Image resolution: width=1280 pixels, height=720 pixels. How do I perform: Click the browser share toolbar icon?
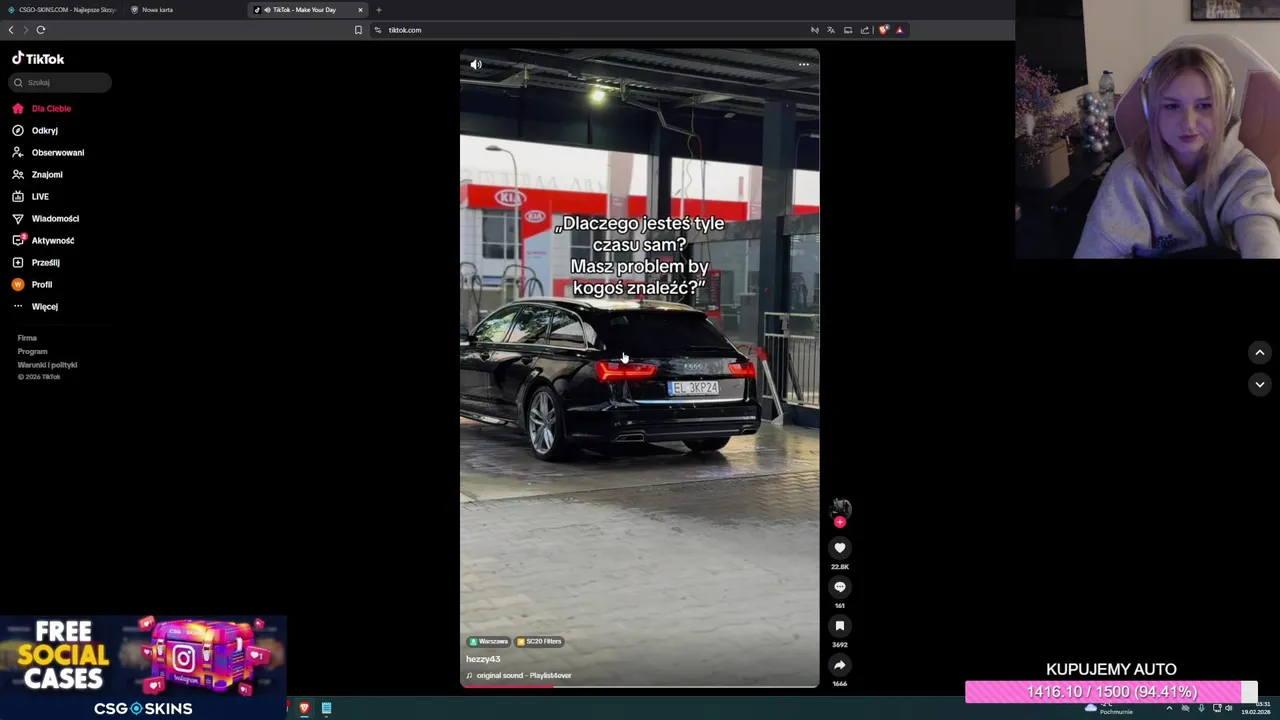pos(865,30)
